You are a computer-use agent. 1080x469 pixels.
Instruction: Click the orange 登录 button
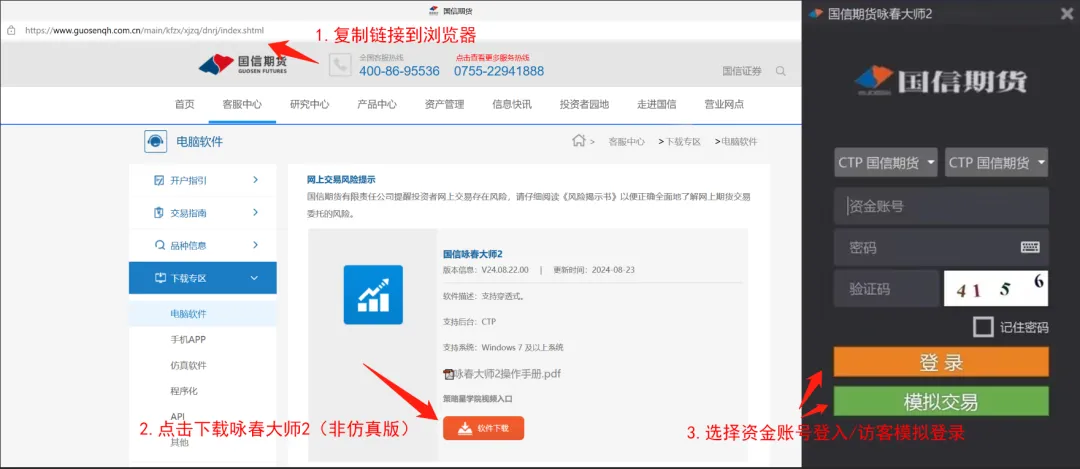coord(941,362)
